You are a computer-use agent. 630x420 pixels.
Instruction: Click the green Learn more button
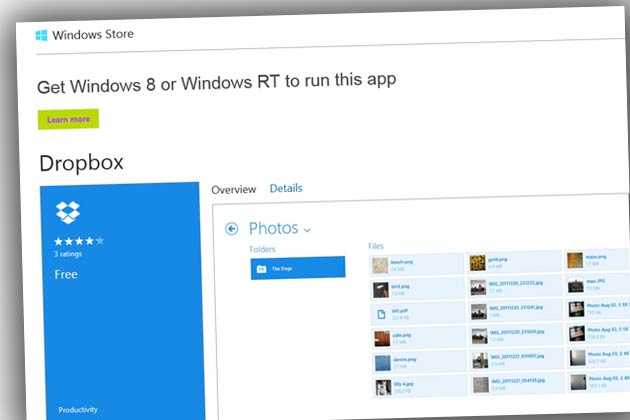(68, 119)
